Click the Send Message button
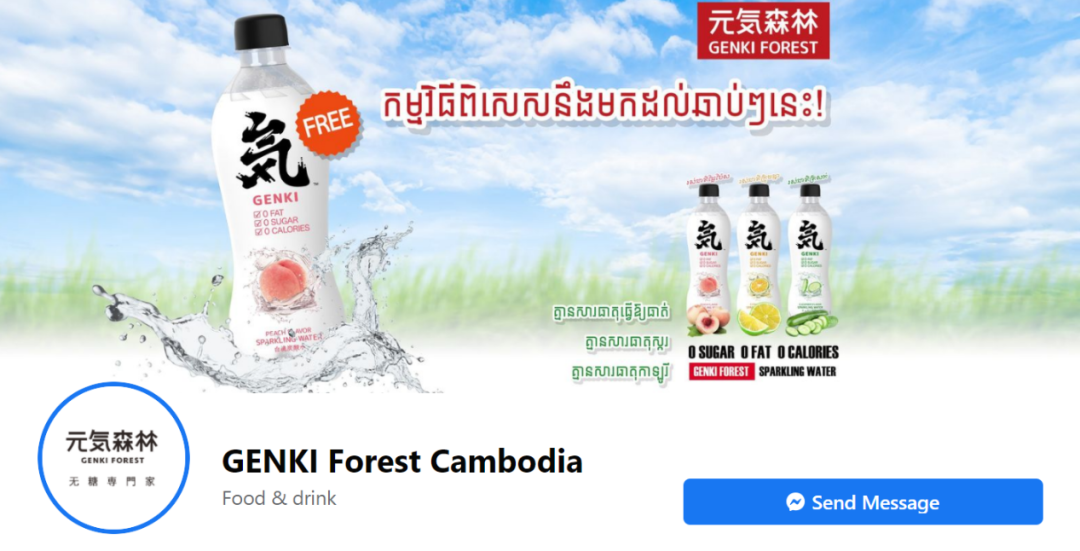 [x=863, y=502]
